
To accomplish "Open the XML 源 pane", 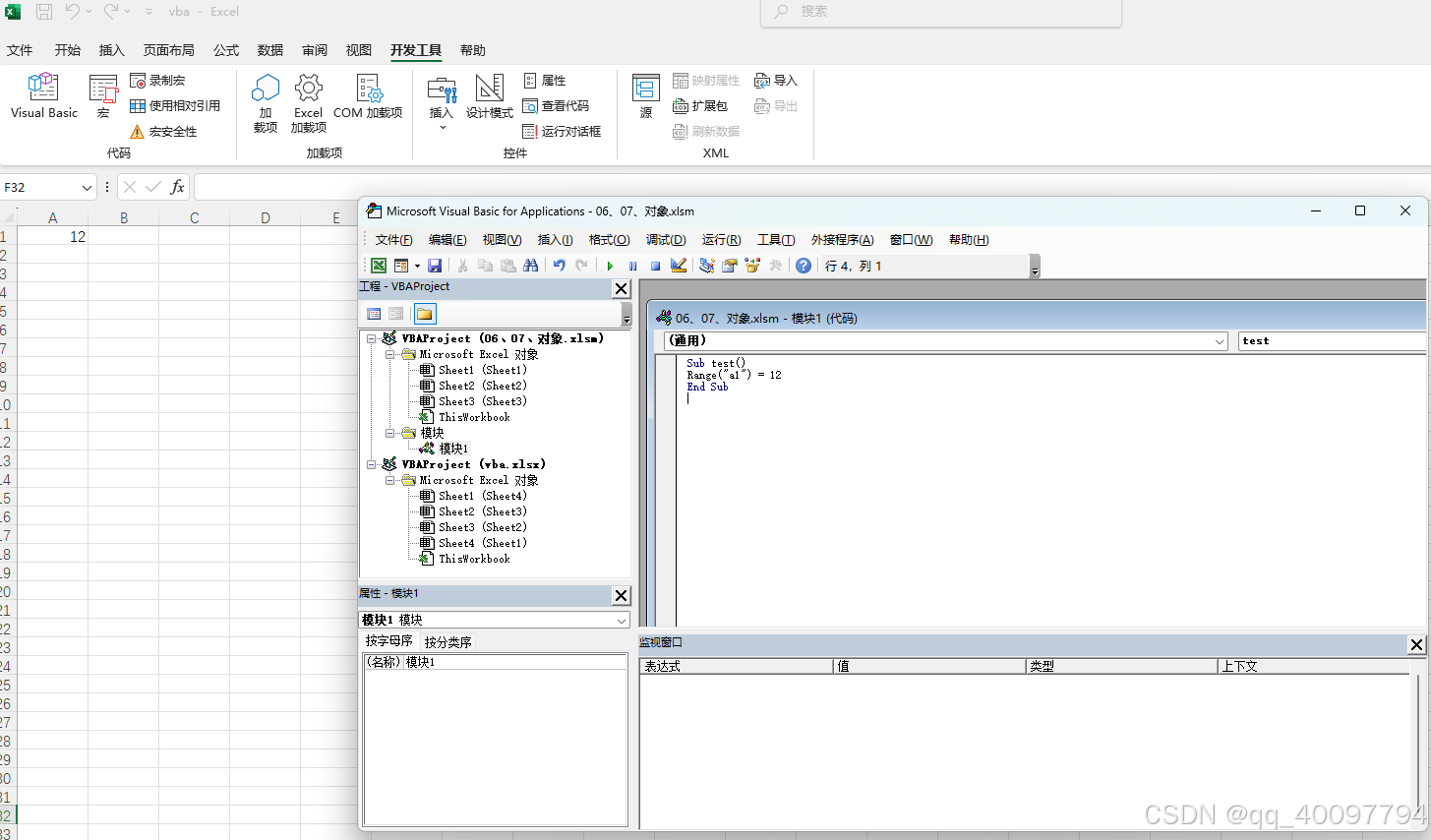I will 646,96.
